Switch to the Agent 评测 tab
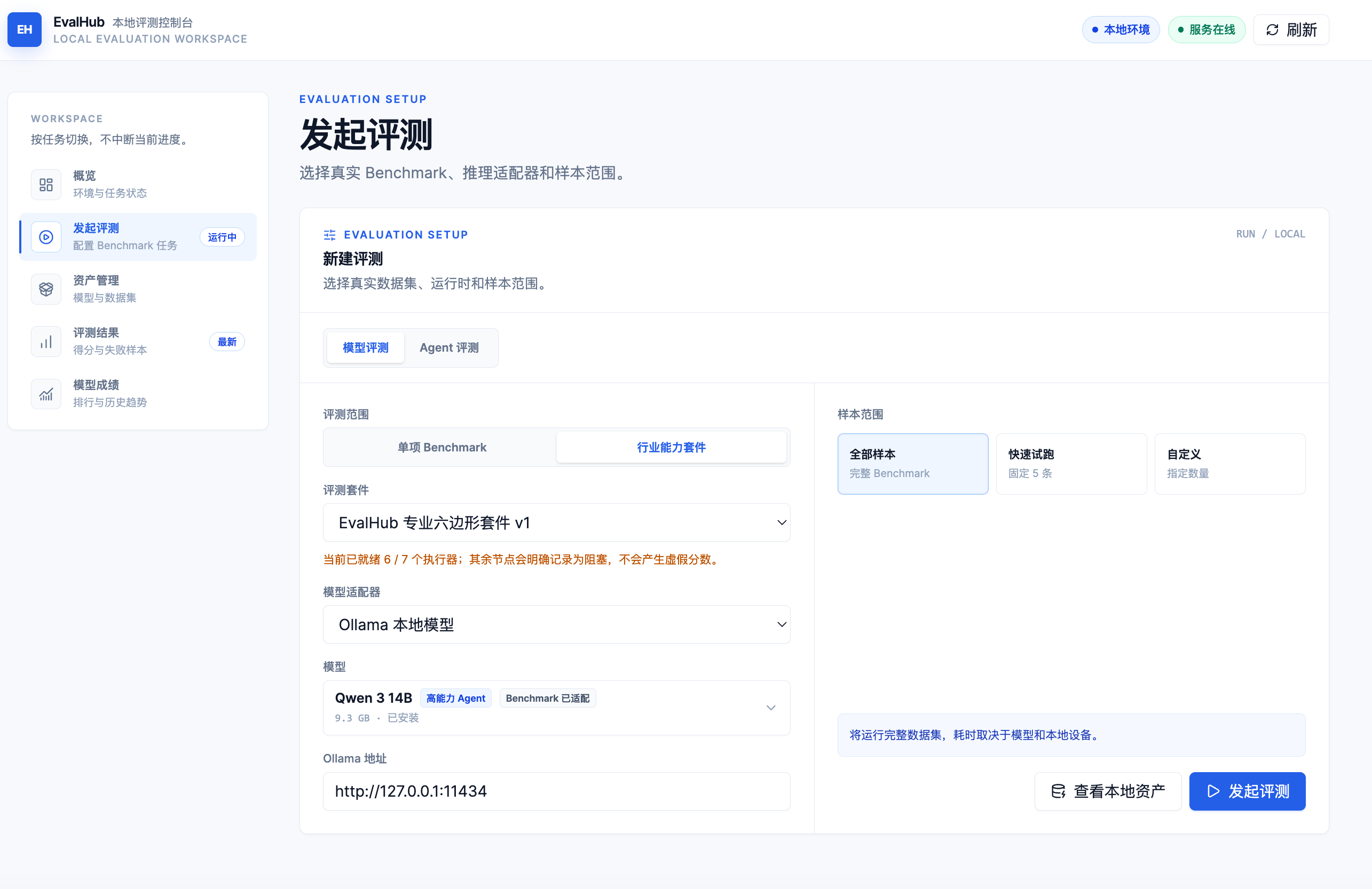 tap(449, 347)
